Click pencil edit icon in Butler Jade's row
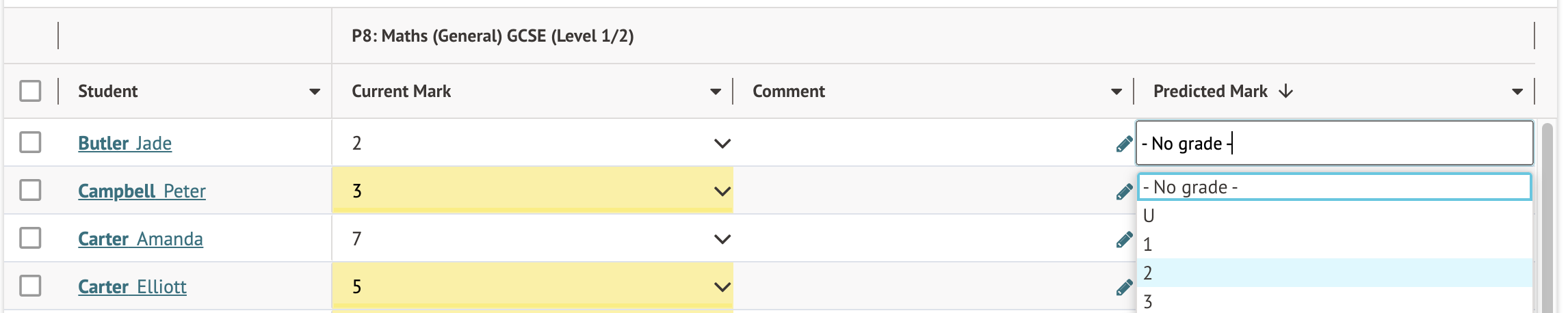Screen dimensions: 1568x313 [x=1123, y=144]
